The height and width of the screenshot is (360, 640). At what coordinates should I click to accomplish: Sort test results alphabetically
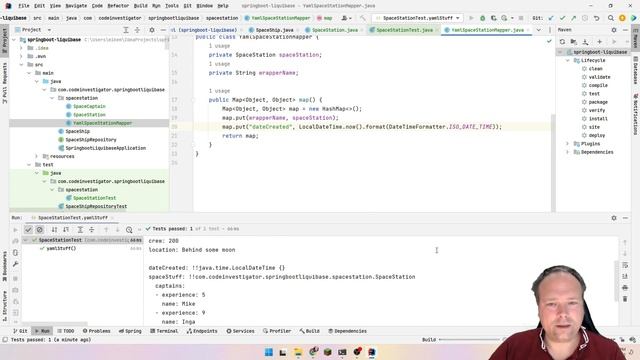tap(54, 229)
